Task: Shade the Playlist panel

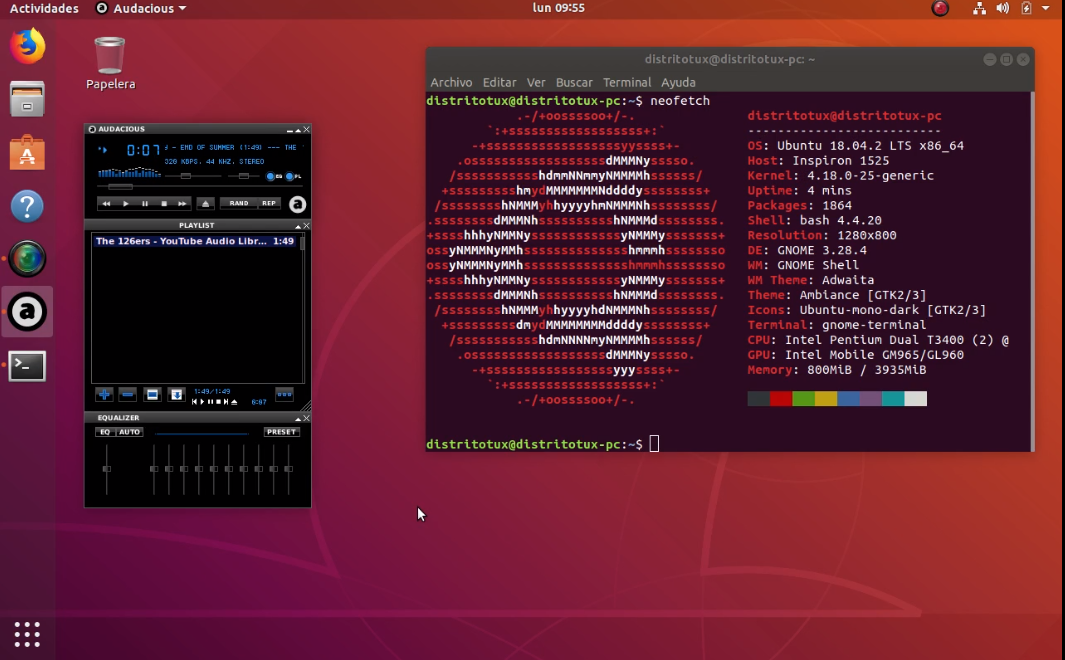Action: (297, 225)
